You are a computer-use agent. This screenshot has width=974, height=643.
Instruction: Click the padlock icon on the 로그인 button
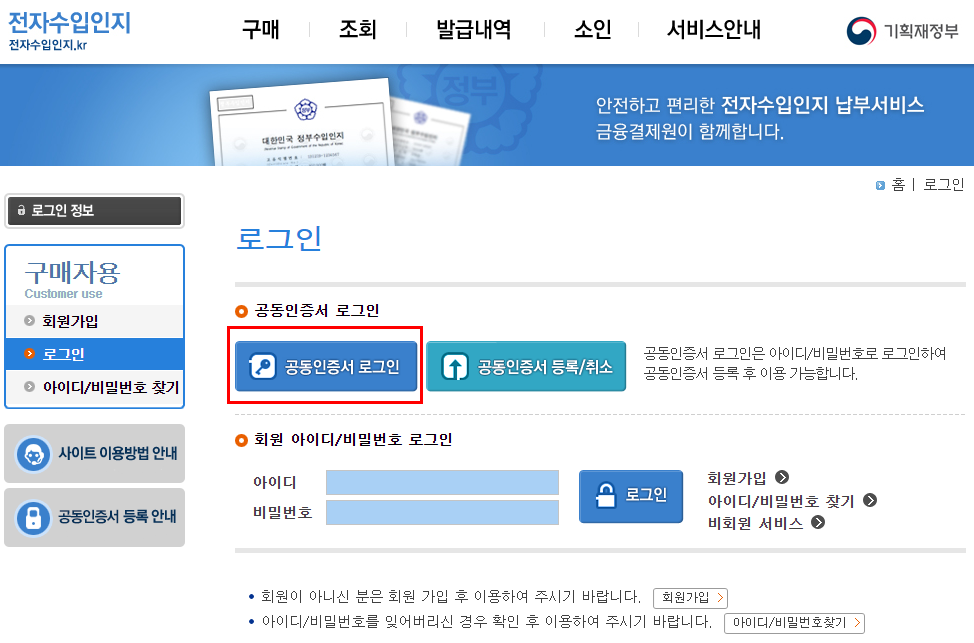point(606,496)
